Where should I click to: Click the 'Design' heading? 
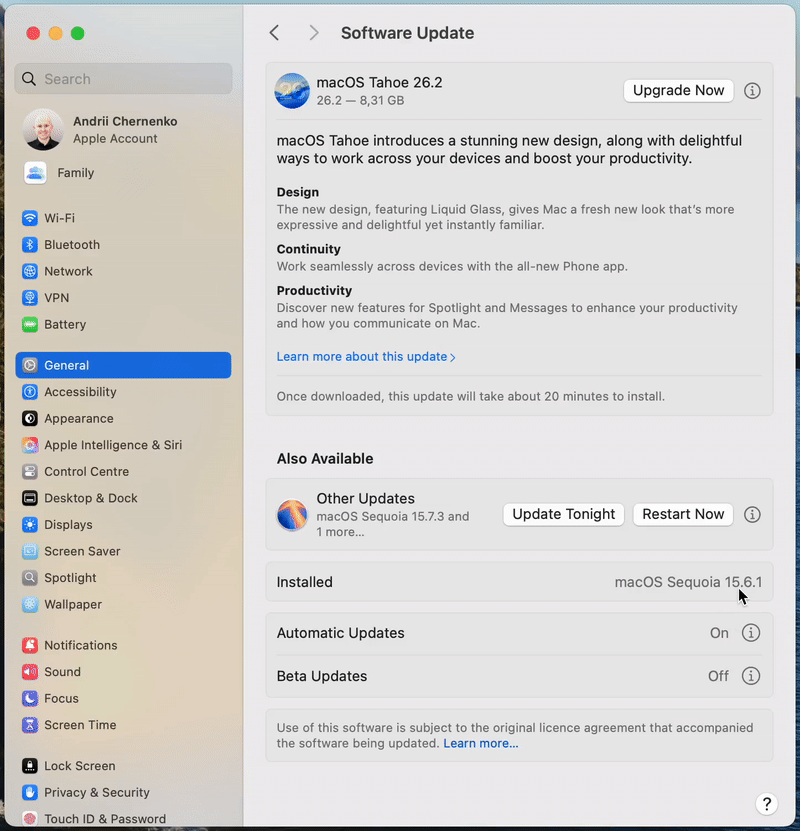[298, 192]
